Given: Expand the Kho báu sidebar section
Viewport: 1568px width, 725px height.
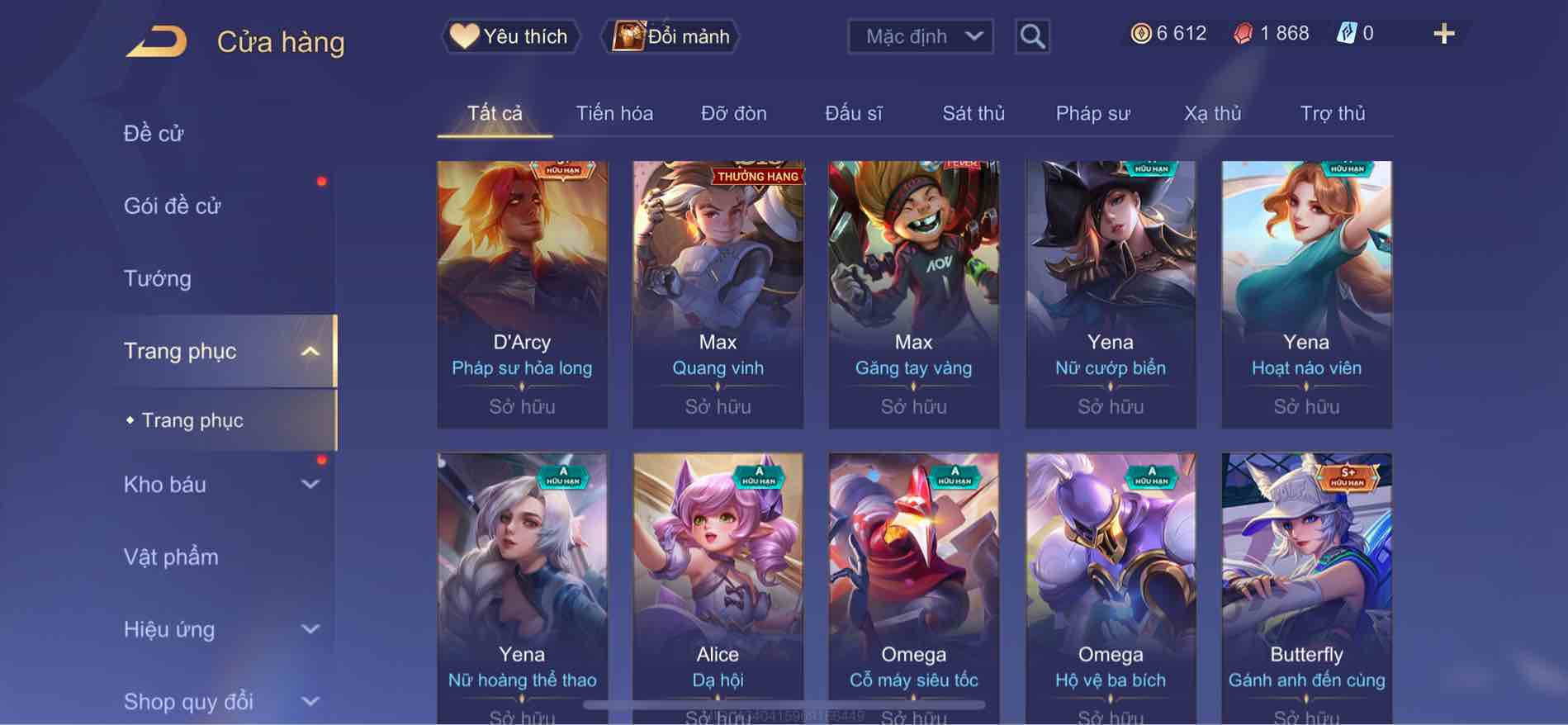Looking at the screenshot, I should click(310, 485).
